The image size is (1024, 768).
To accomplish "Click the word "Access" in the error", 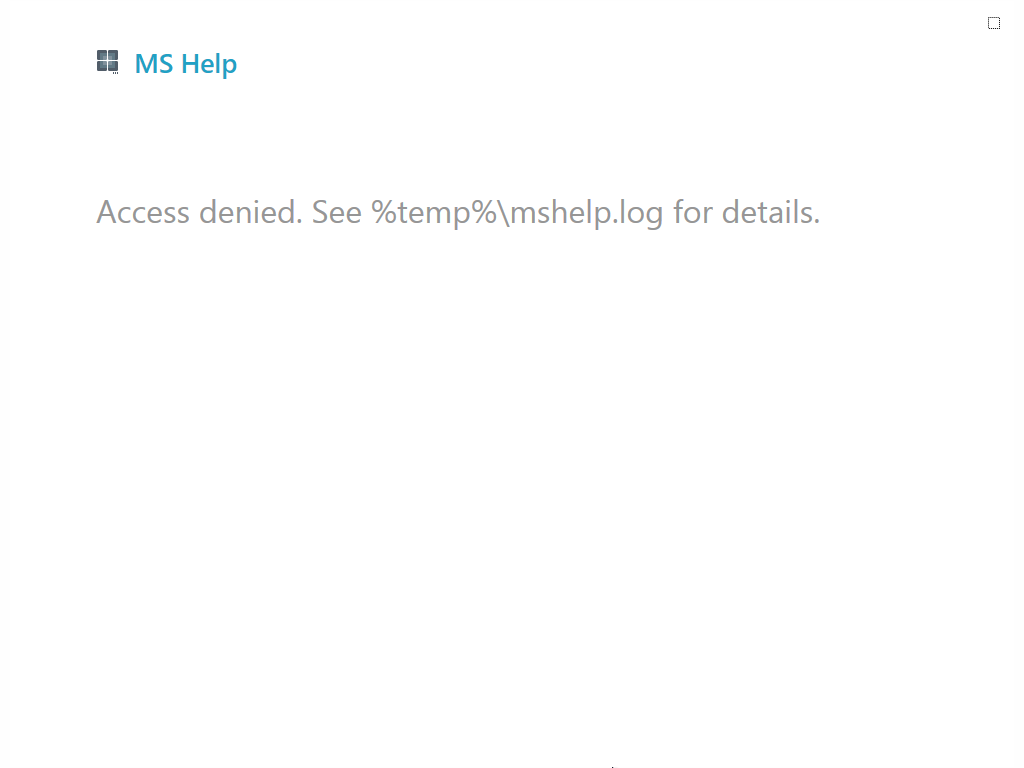I will tap(144, 212).
